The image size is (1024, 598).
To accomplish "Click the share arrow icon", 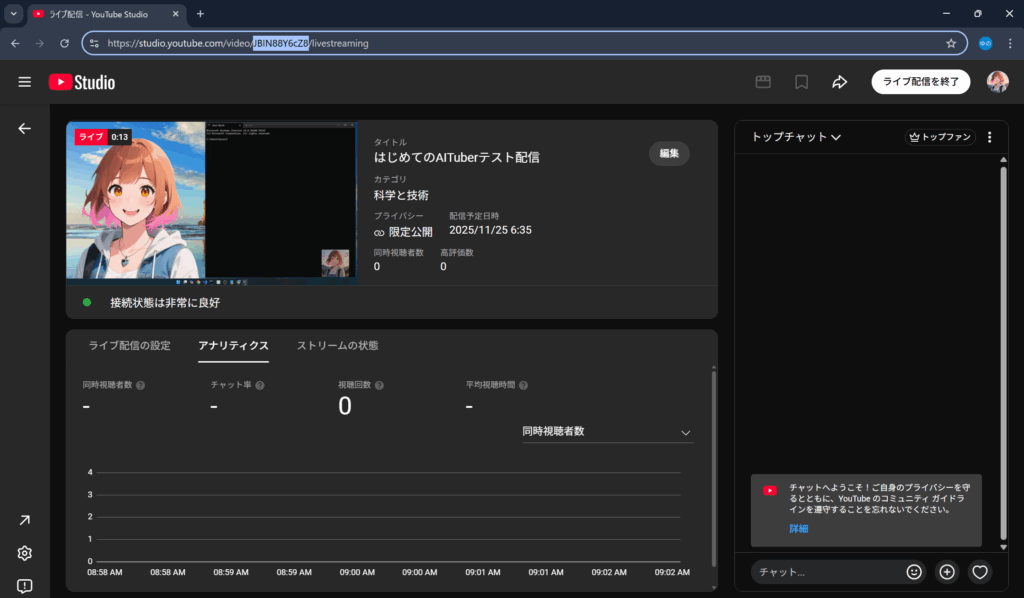I will [839, 82].
